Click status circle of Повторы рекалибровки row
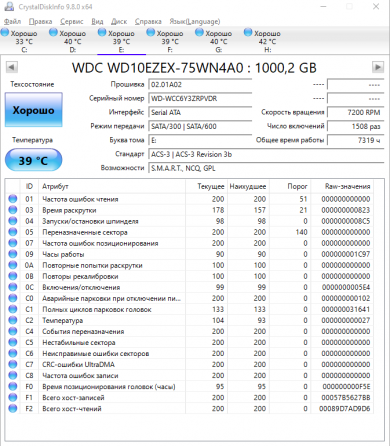Screen dimensions: 390x446 pyautogui.click(x=13, y=276)
